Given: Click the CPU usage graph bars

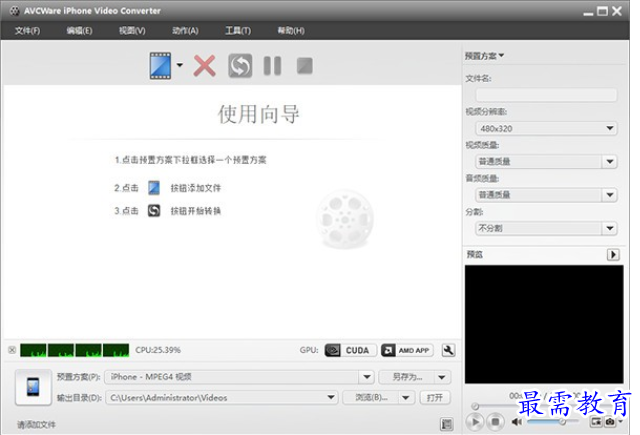Looking at the screenshot, I should point(74,350).
